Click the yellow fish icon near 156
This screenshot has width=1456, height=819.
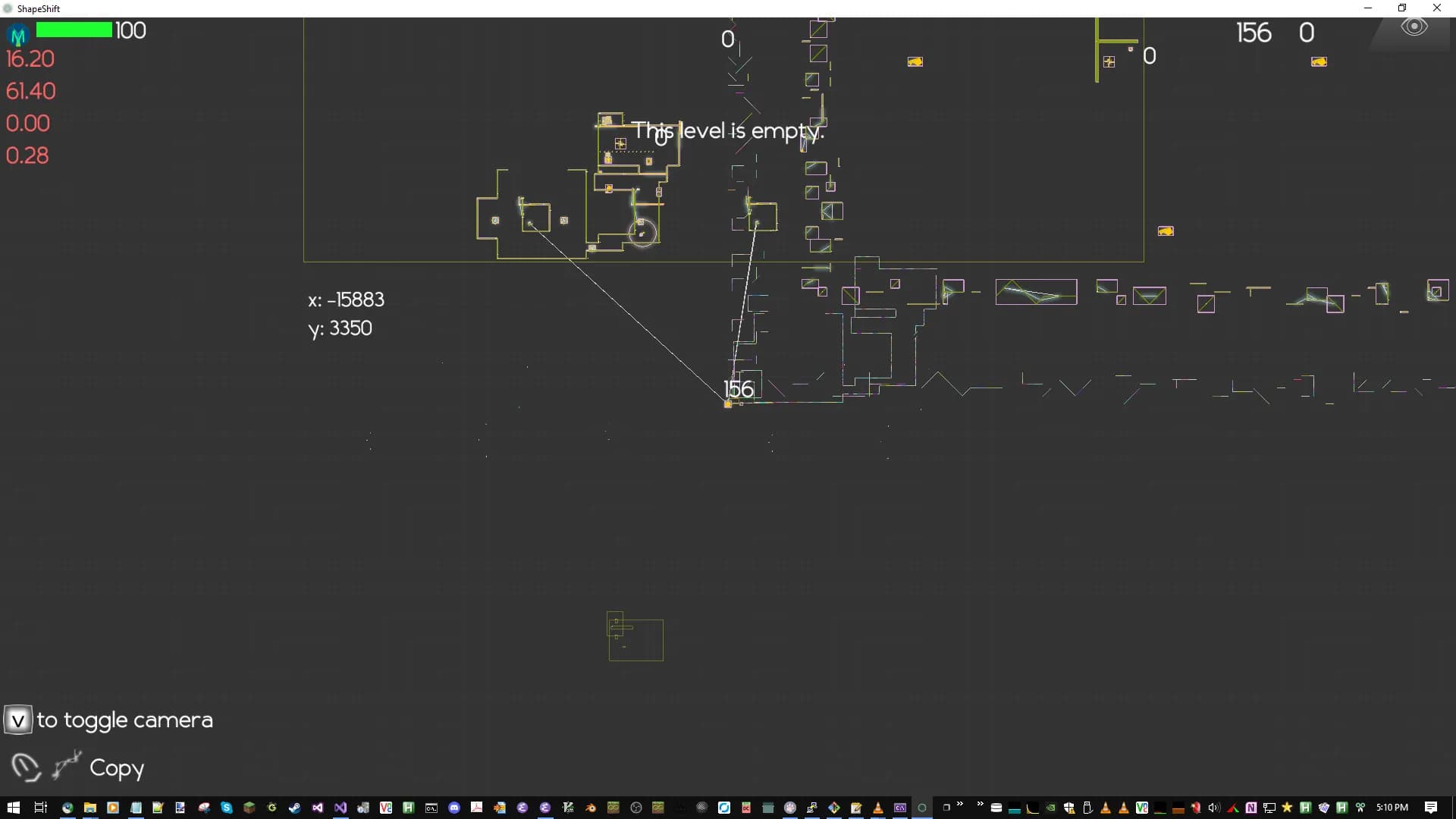point(1319,61)
